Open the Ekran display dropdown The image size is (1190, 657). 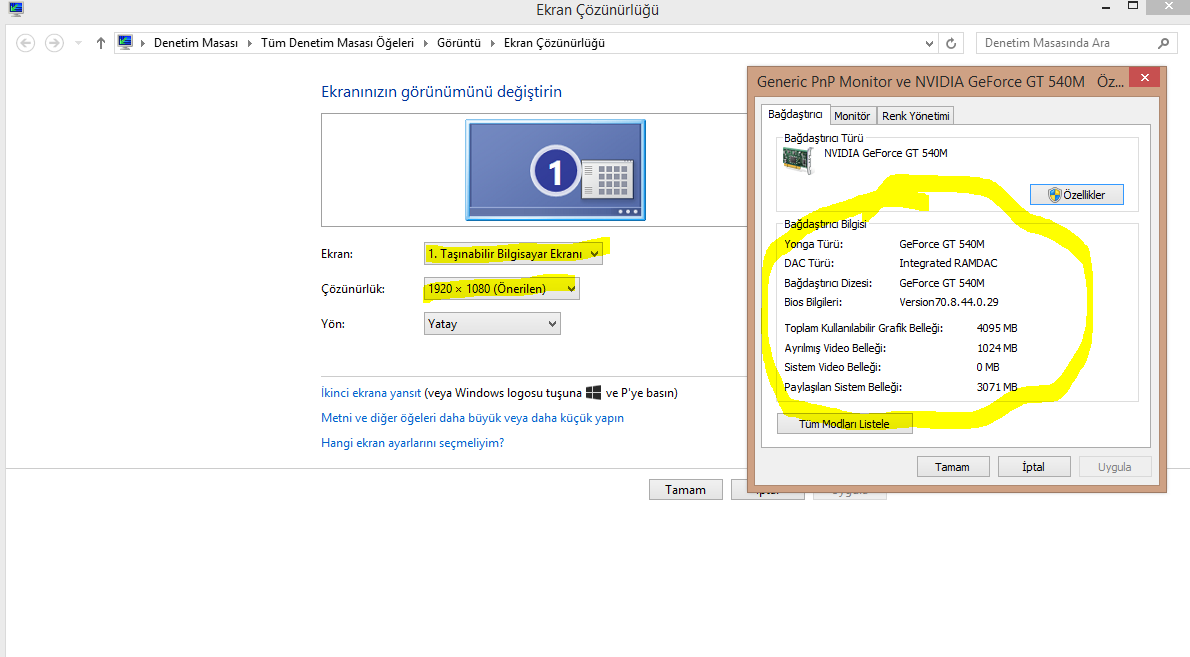(x=513, y=253)
